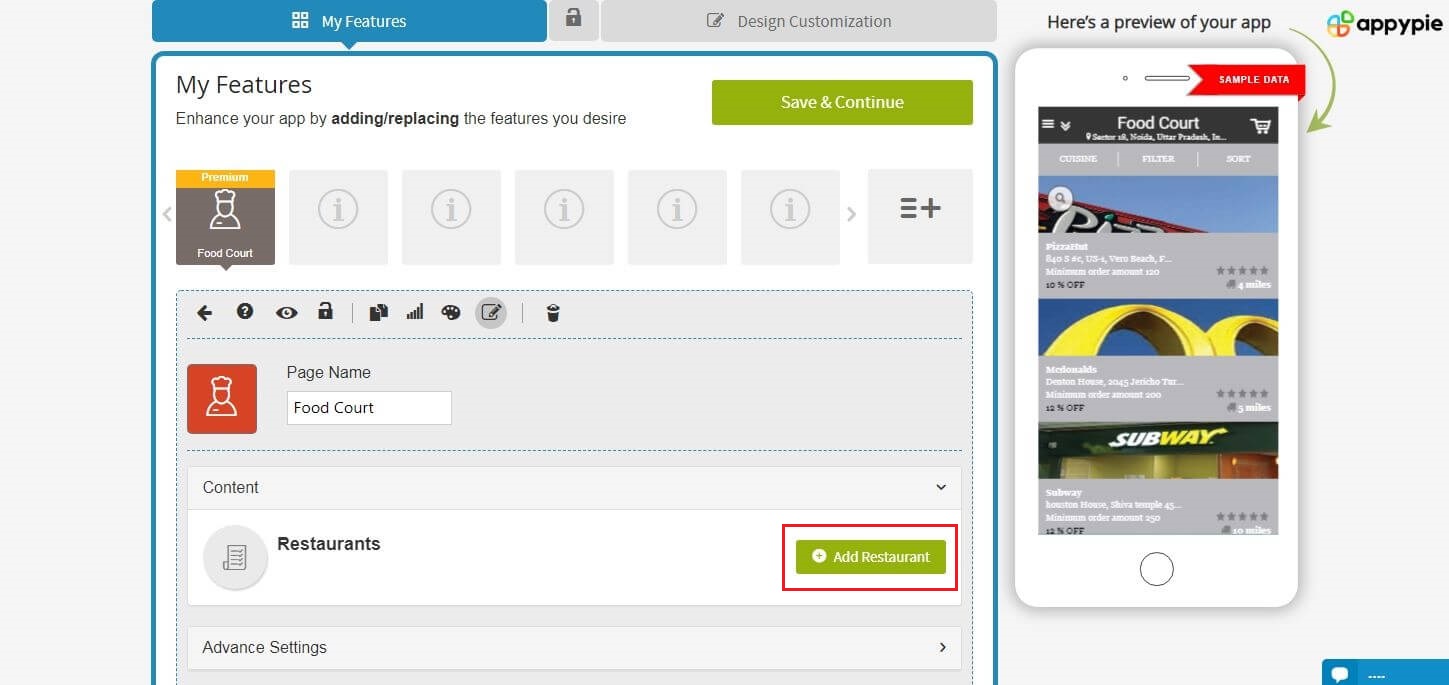The height and width of the screenshot is (685, 1449).
Task: Expand the Advance Settings section
Action: point(574,648)
